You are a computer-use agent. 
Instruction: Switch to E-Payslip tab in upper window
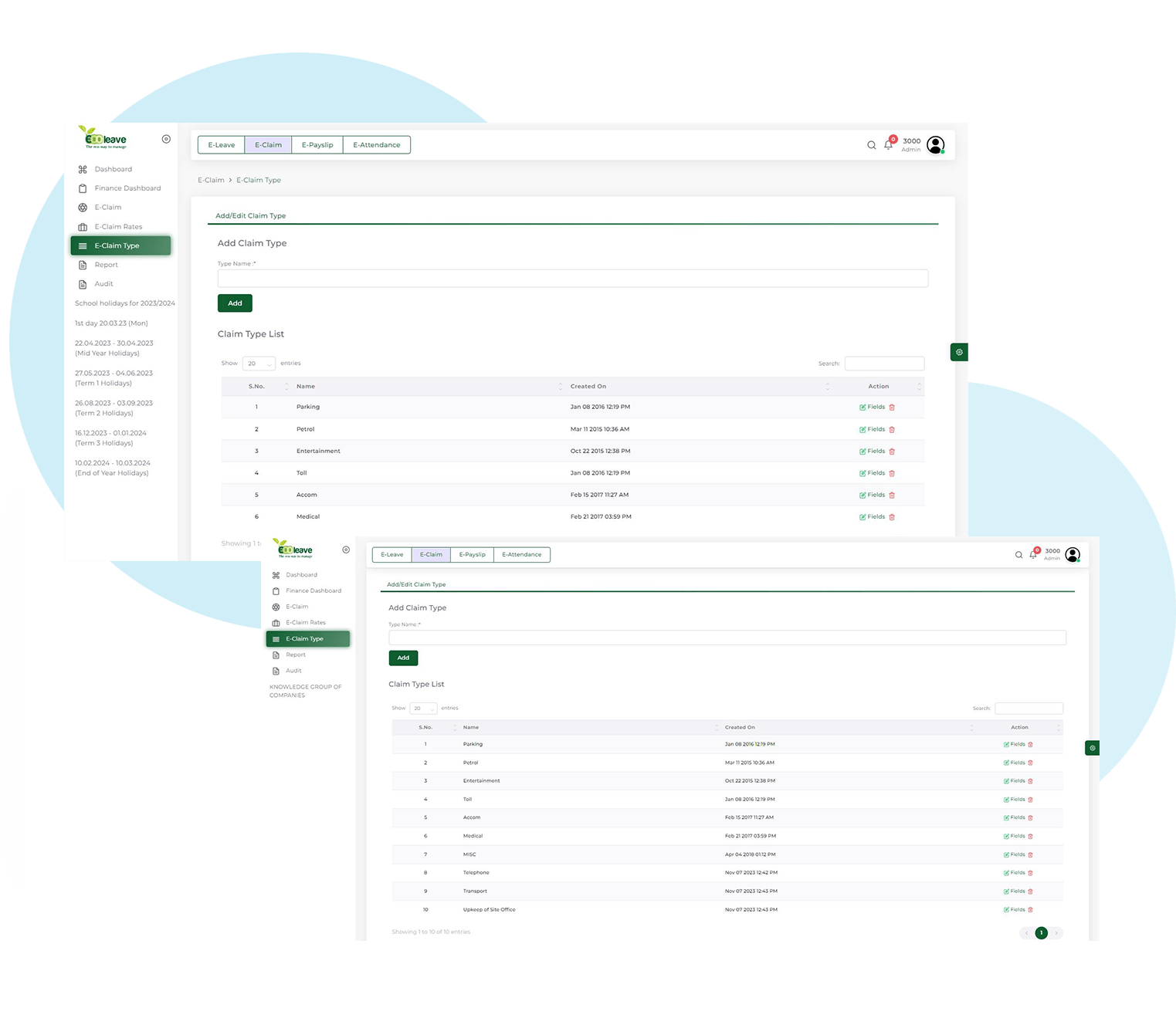point(317,145)
